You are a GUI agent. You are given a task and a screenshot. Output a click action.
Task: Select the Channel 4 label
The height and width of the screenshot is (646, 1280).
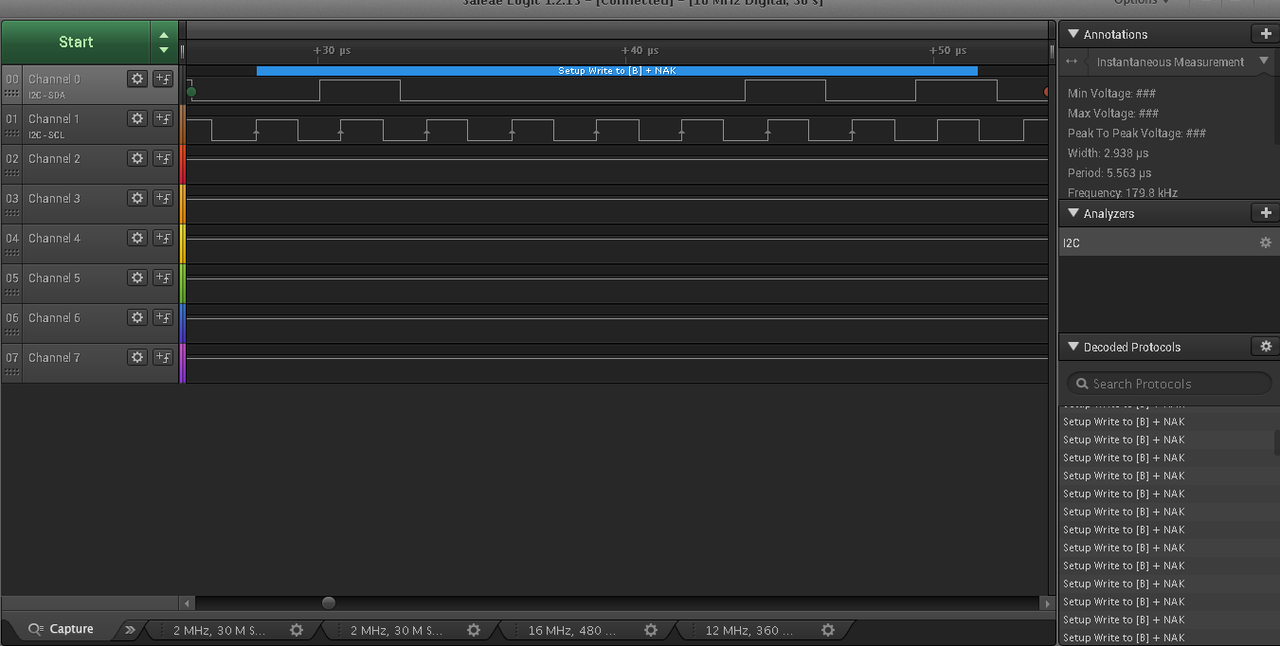55,239
